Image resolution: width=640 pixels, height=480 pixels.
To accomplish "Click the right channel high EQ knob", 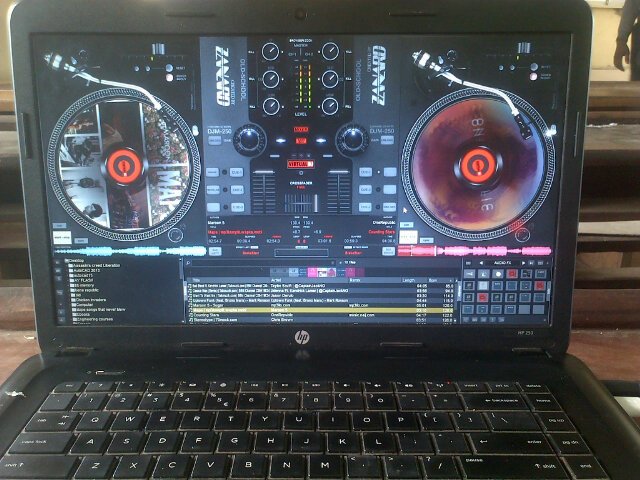I will coord(330,51).
